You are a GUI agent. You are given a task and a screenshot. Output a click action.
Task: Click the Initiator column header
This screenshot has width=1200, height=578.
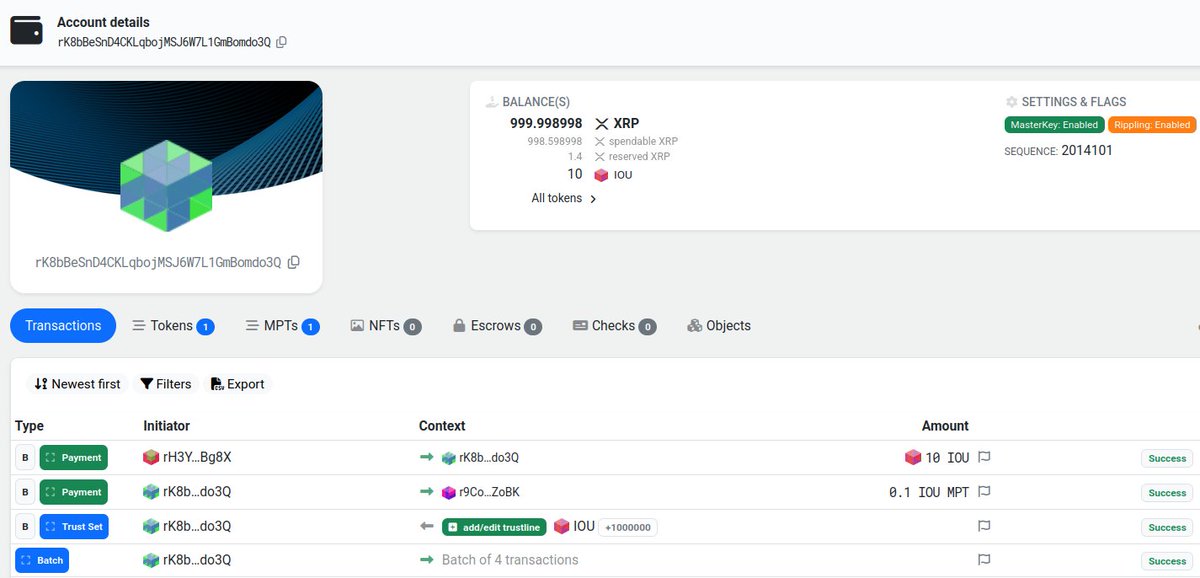166,426
